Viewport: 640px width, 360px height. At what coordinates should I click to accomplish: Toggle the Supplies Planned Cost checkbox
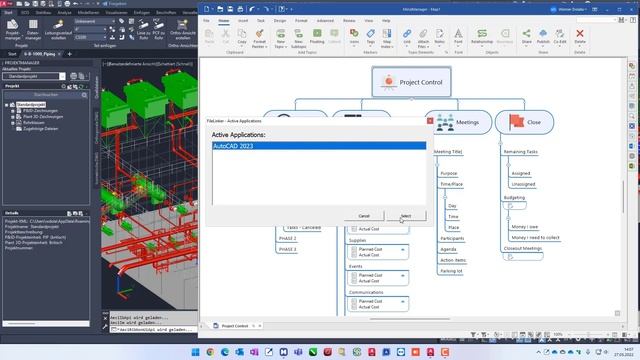point(354,249)
